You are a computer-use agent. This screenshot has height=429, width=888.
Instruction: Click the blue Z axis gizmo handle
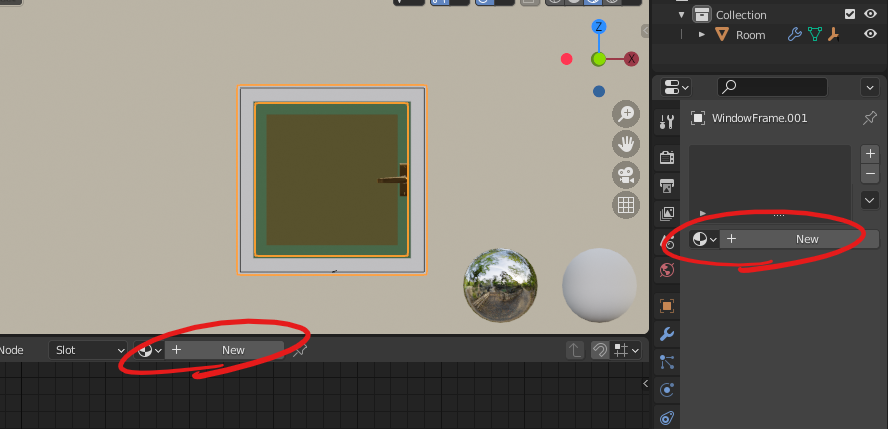(x=599, y=27)
